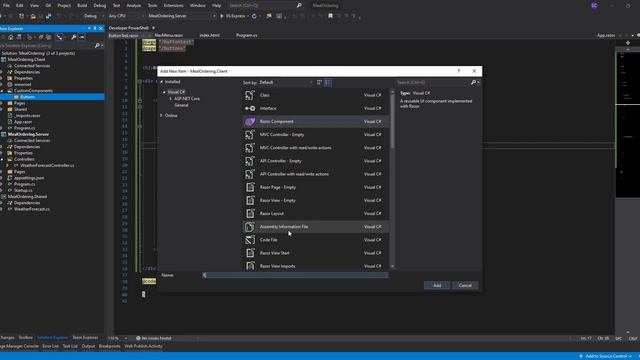The width and height of the screenshot is (640, 360).
Task: Click the Solution Explorer home icon
Action: 11,37
